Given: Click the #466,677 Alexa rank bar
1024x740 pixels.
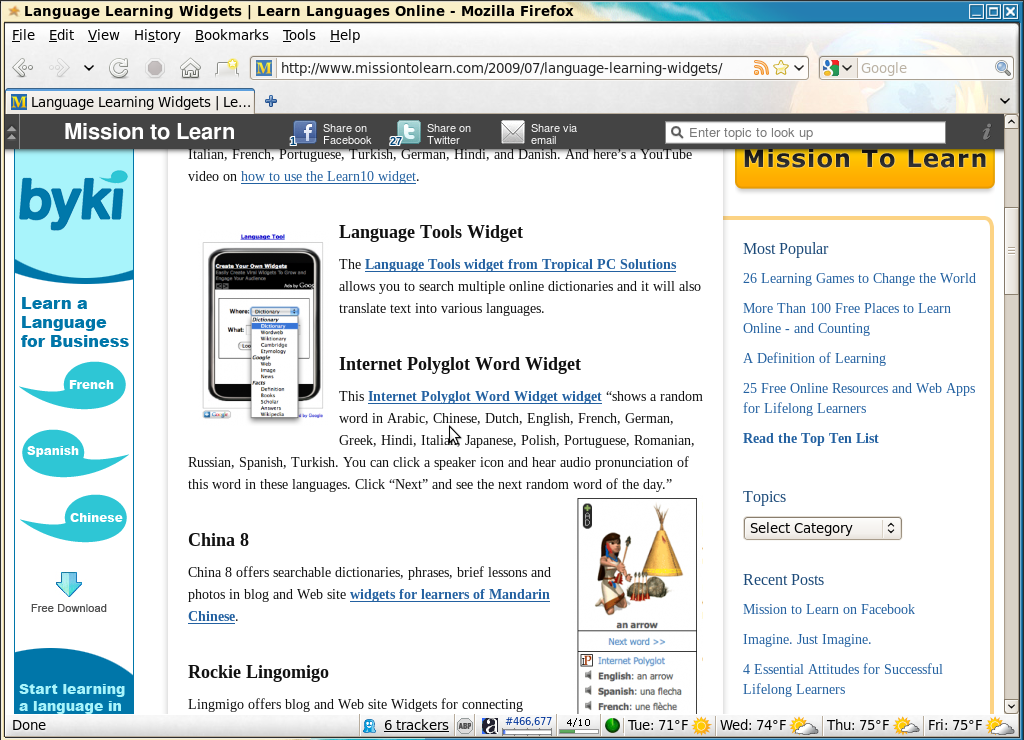Looking at the screenshot, I should pyautogui.click(x=528, y=725).
